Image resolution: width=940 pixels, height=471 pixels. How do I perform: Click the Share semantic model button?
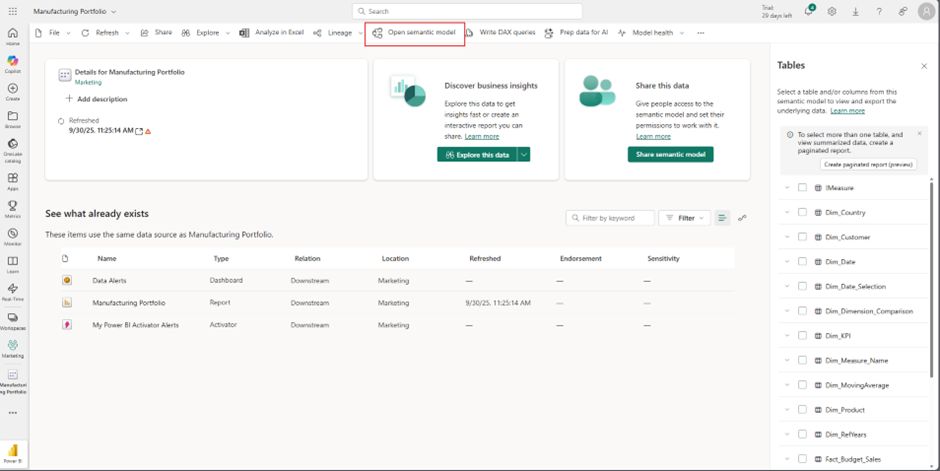pos(670,155)
